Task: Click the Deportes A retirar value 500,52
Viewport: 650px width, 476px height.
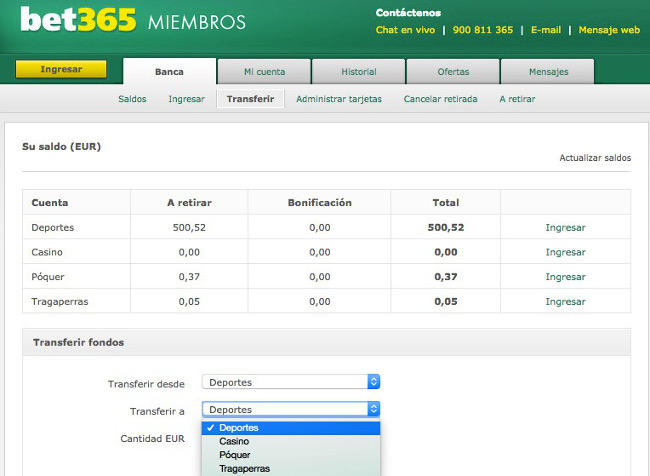Action: (189, 228)
